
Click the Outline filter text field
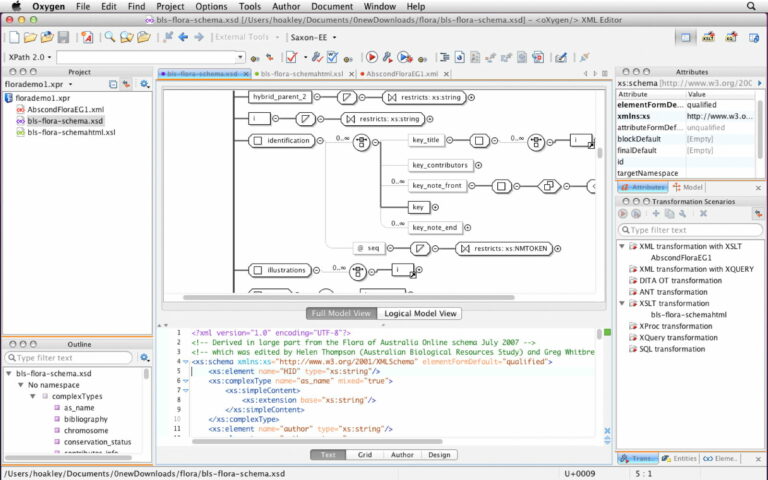pos(69,358)
